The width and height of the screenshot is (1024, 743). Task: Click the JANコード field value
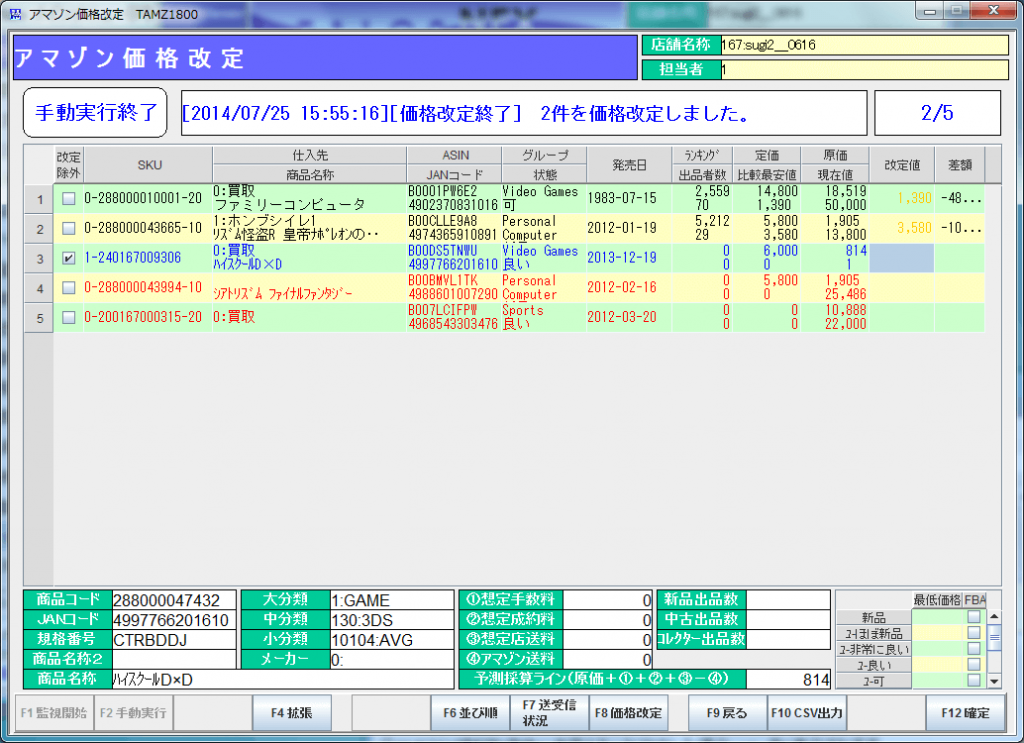point(174,620)
